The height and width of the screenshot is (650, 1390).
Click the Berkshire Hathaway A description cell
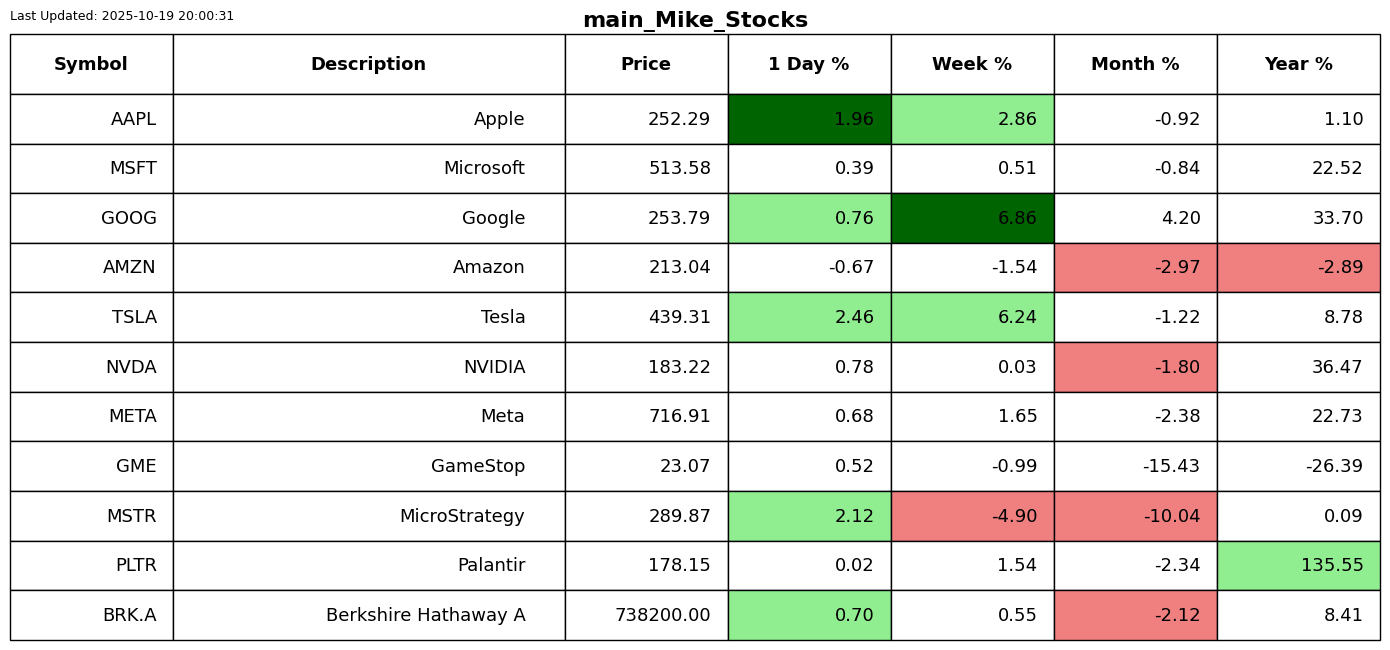pos(368,615)
